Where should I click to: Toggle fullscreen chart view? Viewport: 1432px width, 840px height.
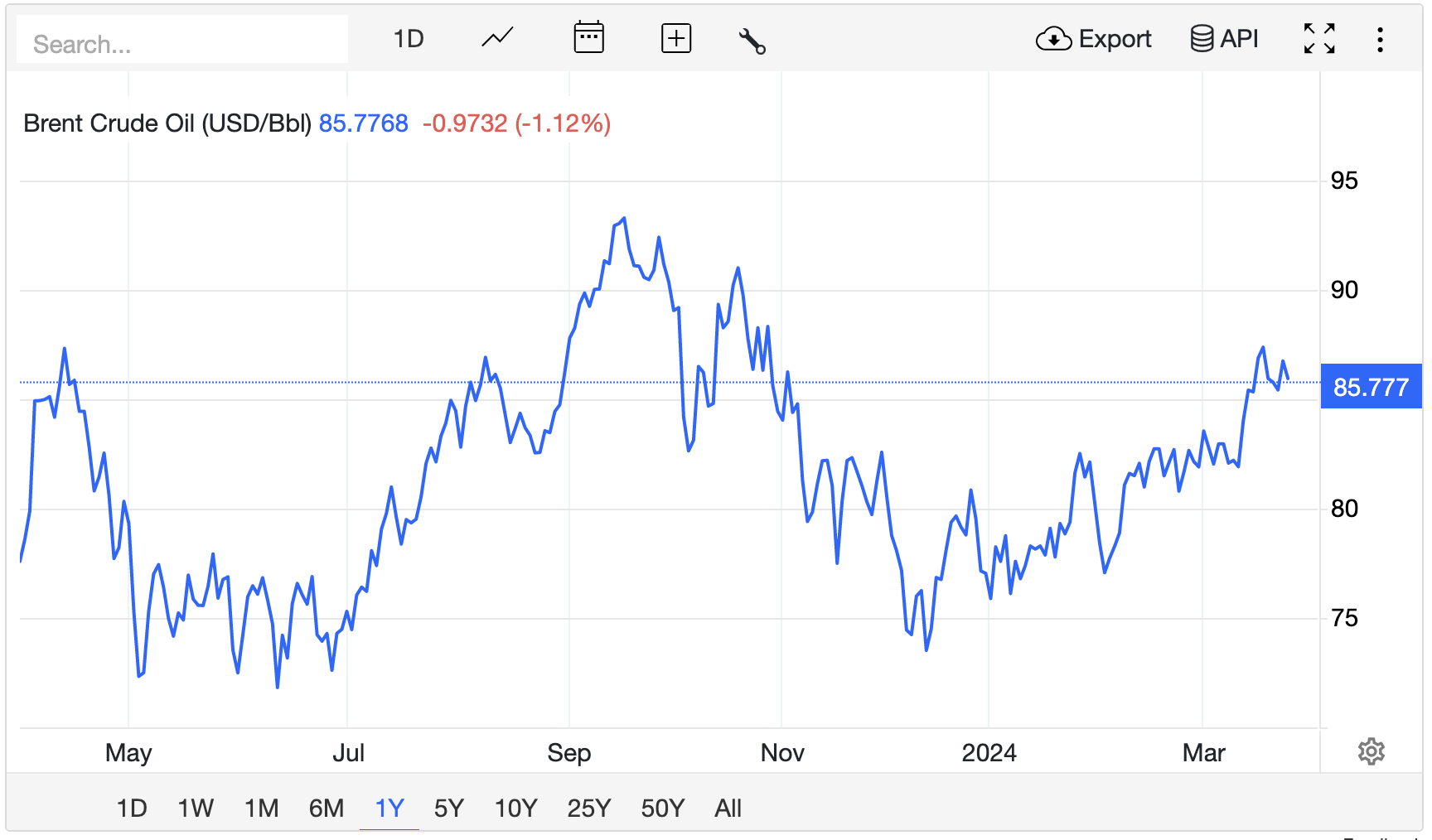1319,39
